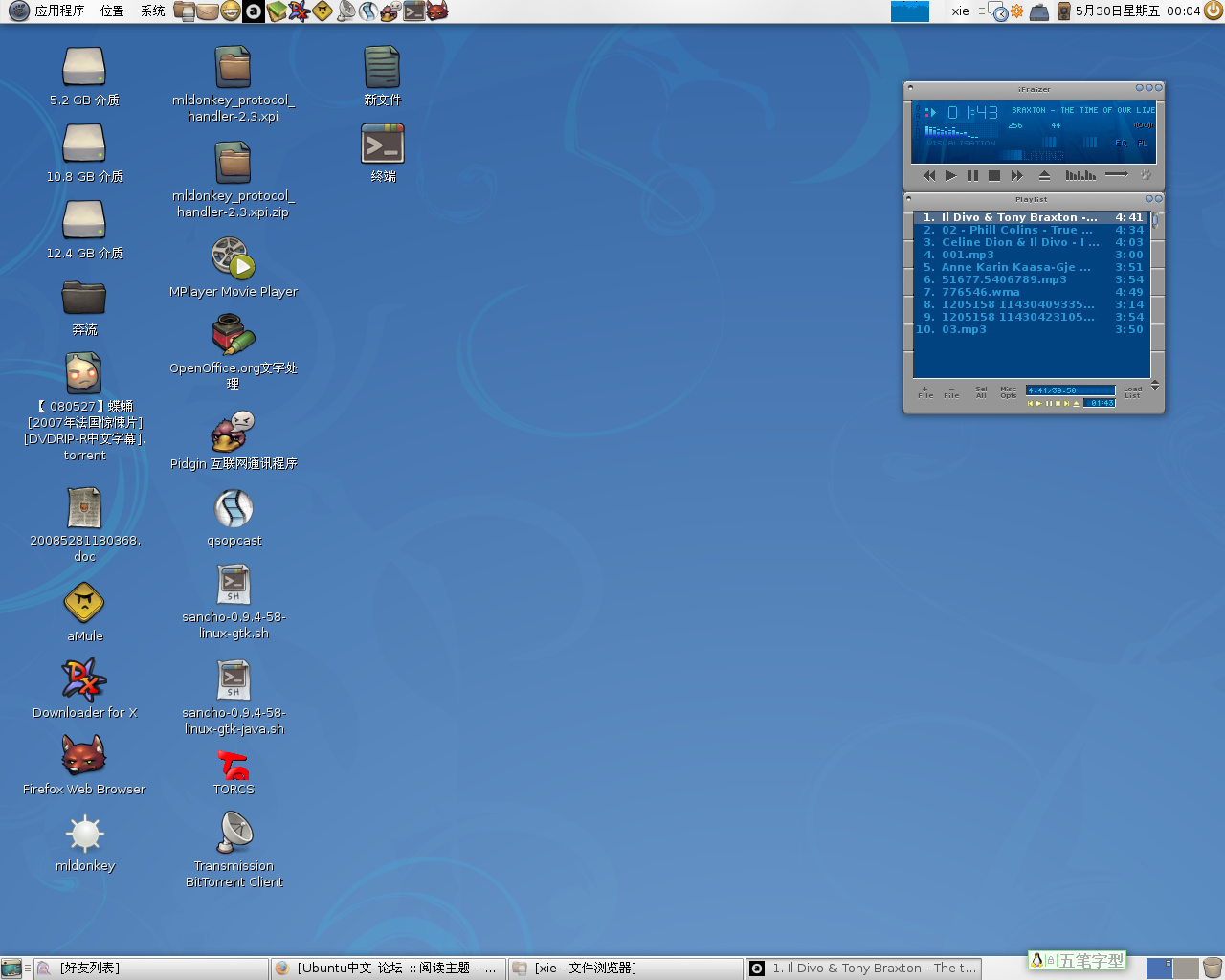Open the 新文件 text file on desktop

pyautogui.click(x=383, y=67)
